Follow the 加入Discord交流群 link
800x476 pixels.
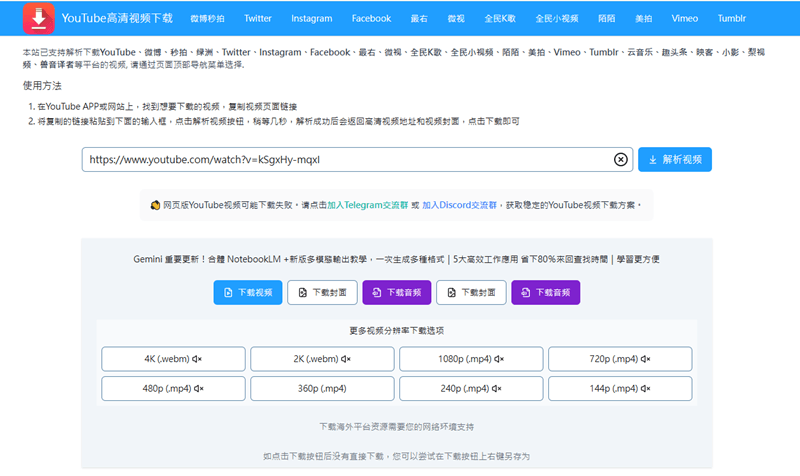(x=459, y=205)
